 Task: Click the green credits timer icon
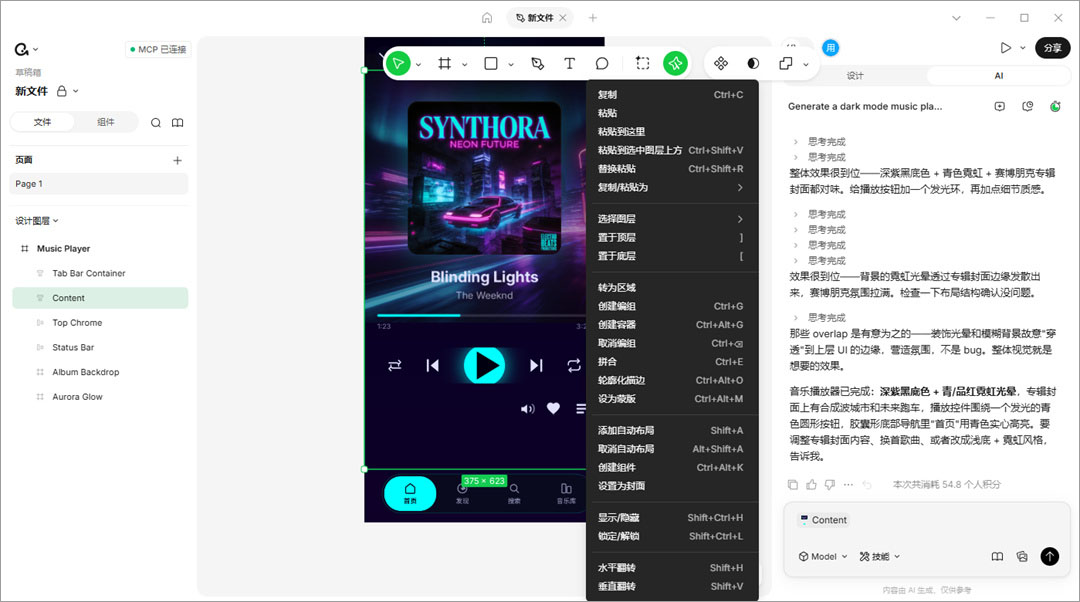pyautogui.click(x=1055, y=106)
